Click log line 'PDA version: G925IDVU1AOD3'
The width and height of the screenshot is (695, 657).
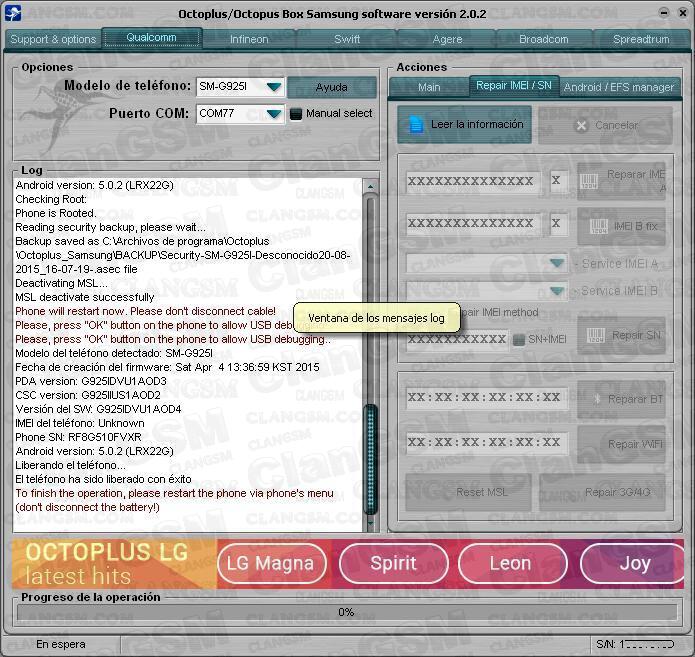pos(91,381)
